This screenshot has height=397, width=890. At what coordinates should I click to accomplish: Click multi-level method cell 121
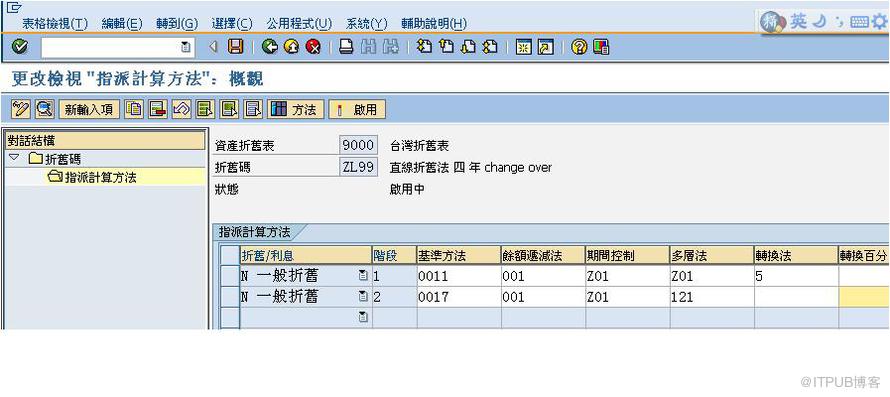[x=712, y=297]
